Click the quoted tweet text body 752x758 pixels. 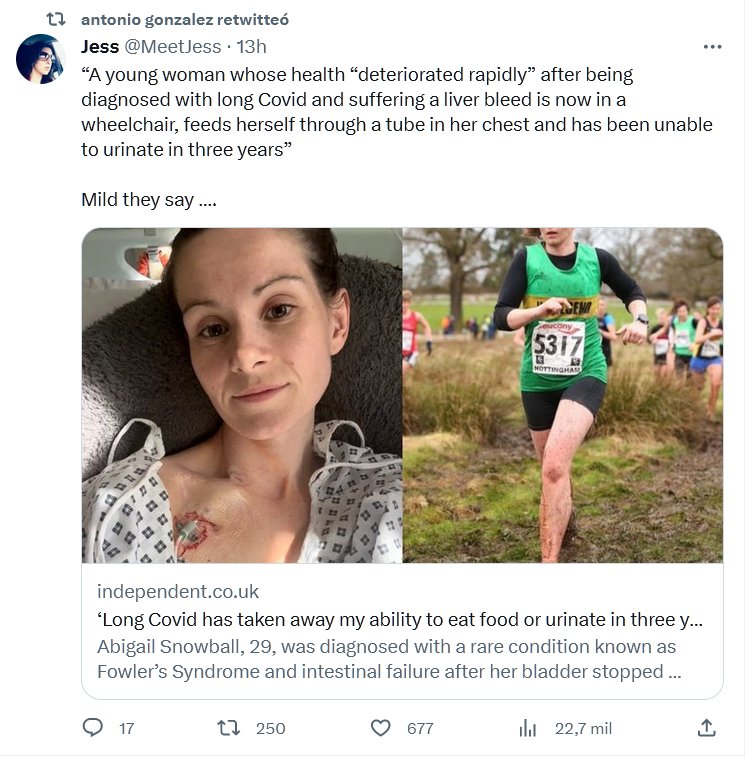pos(396,112)
